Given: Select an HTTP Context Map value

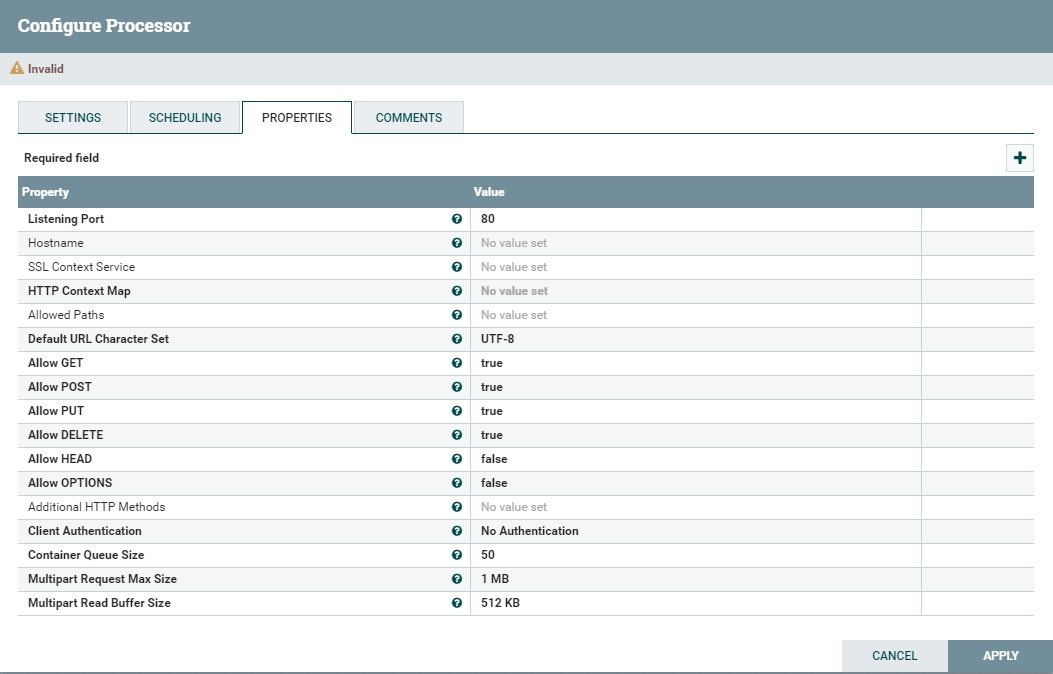Looking at the screenshot, I should click(696, 291).
